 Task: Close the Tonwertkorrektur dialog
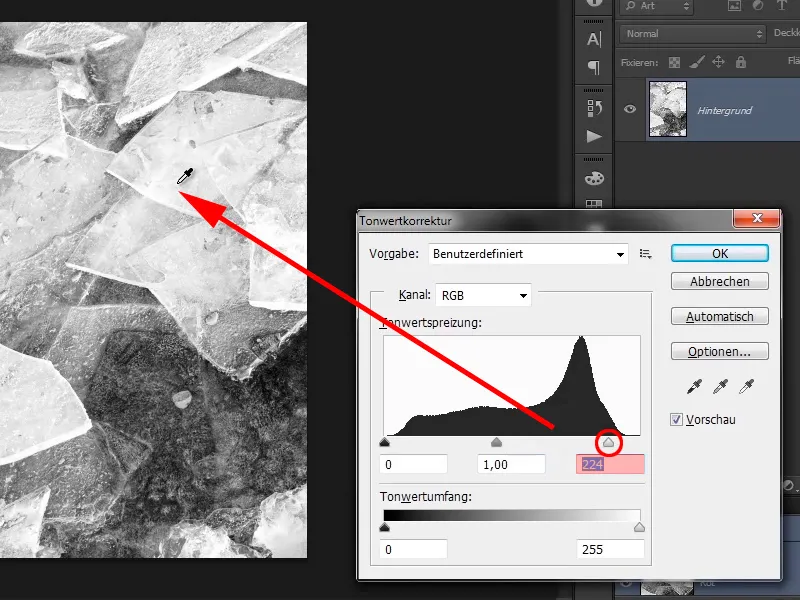(x=757, y=218)
